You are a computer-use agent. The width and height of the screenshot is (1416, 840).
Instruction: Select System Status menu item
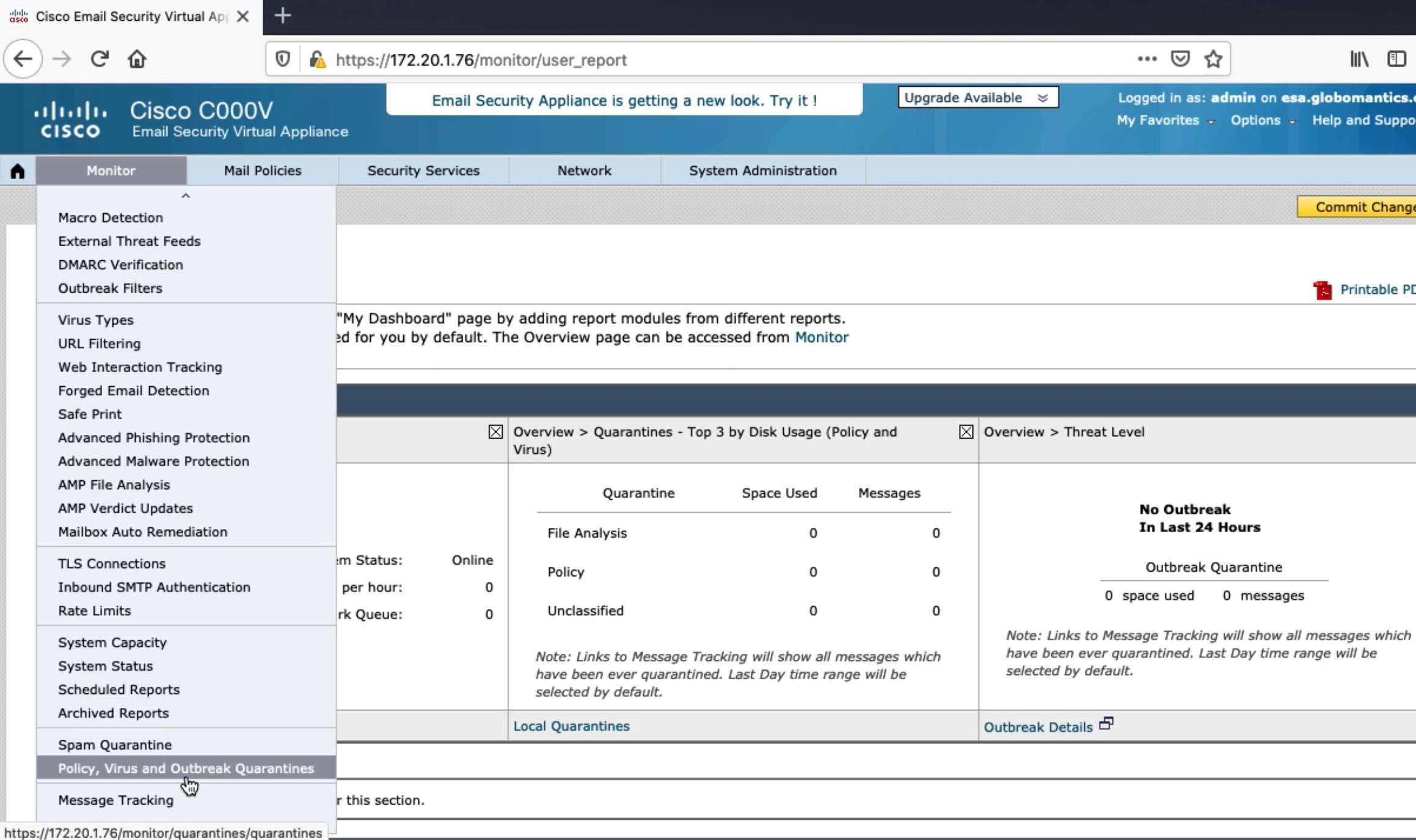coord(106,666)
